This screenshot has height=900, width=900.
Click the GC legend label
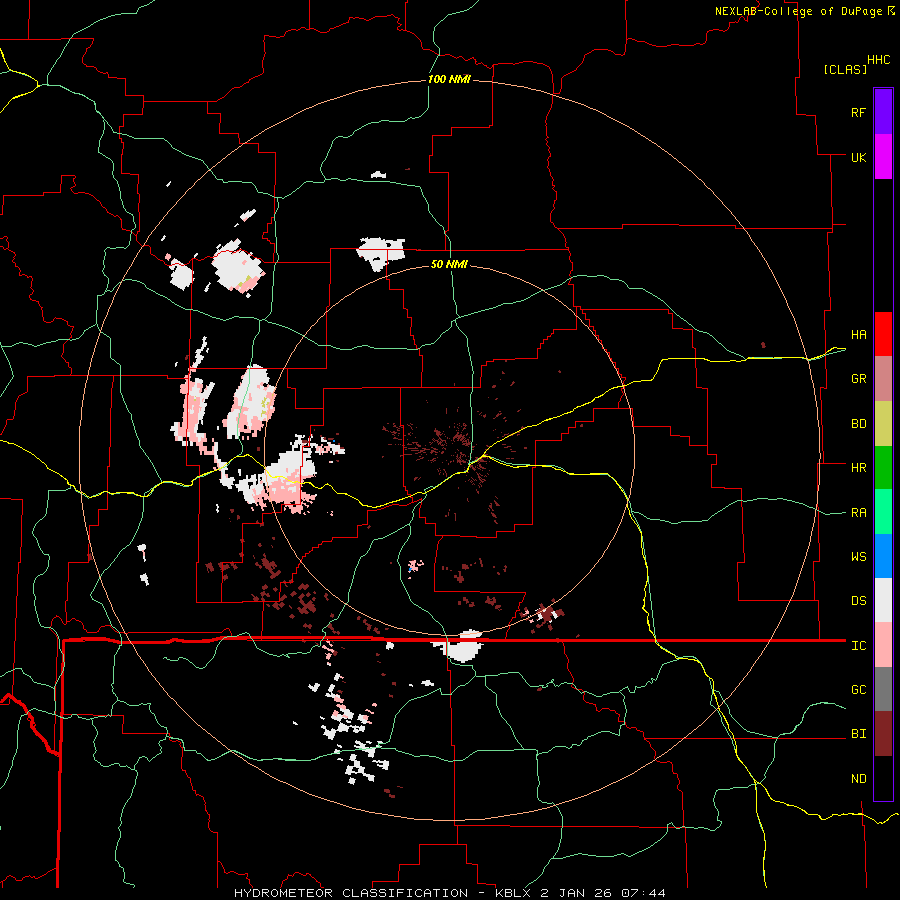click(858, 690)
